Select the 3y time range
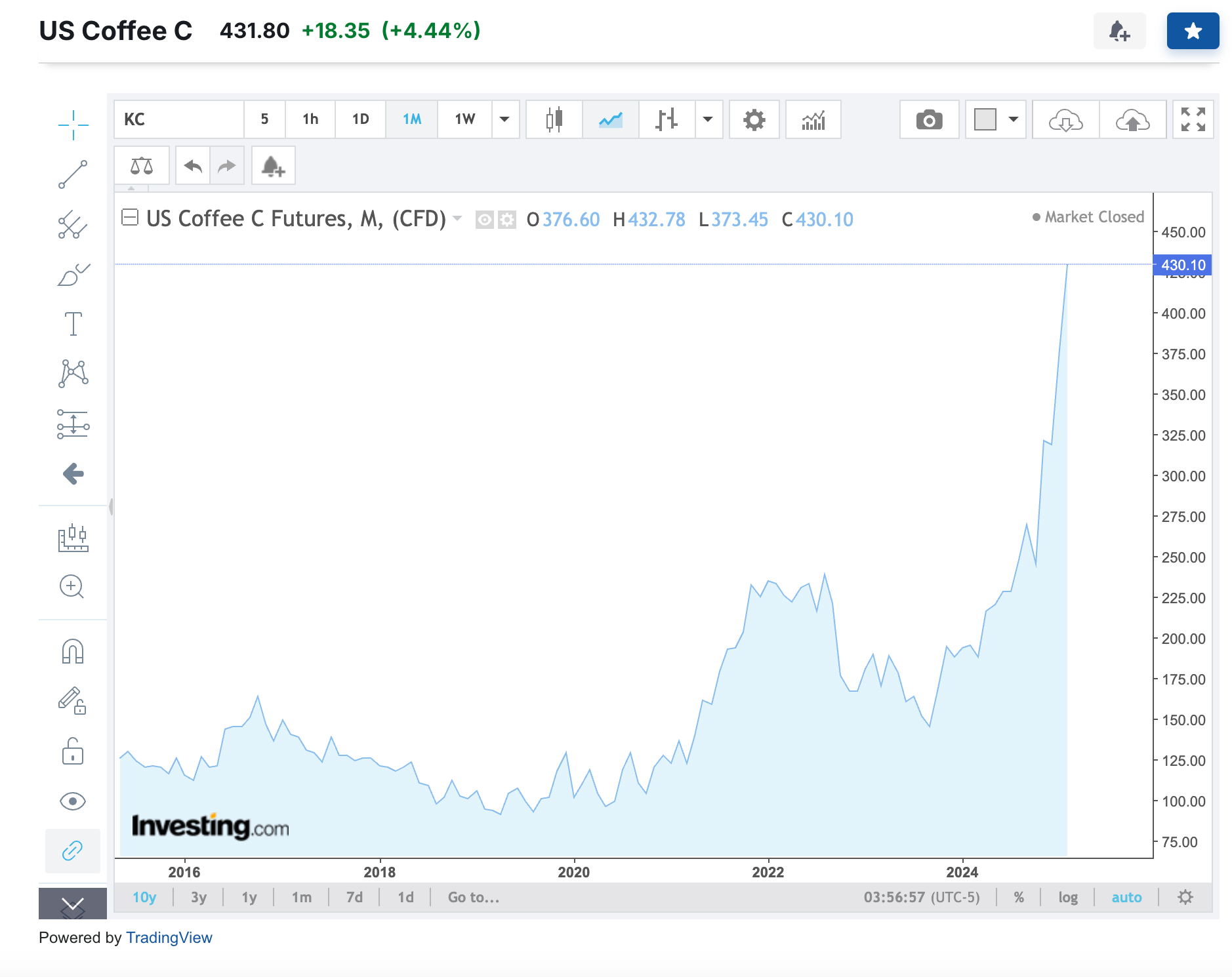The height and width of the screenshot is (977, 1232). pos(198,897)
